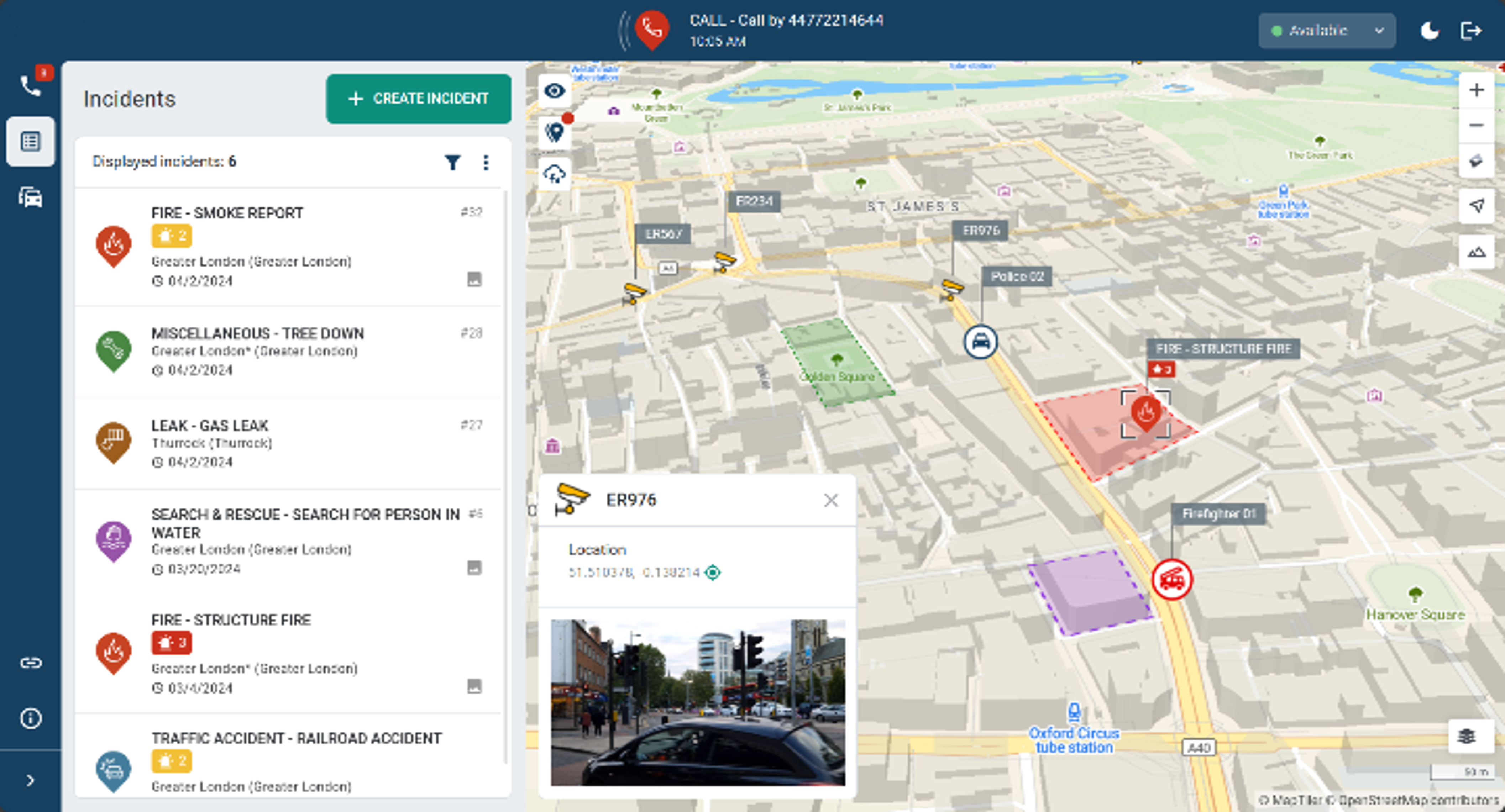Click the terrain mountain map icon

point(1476,252)
